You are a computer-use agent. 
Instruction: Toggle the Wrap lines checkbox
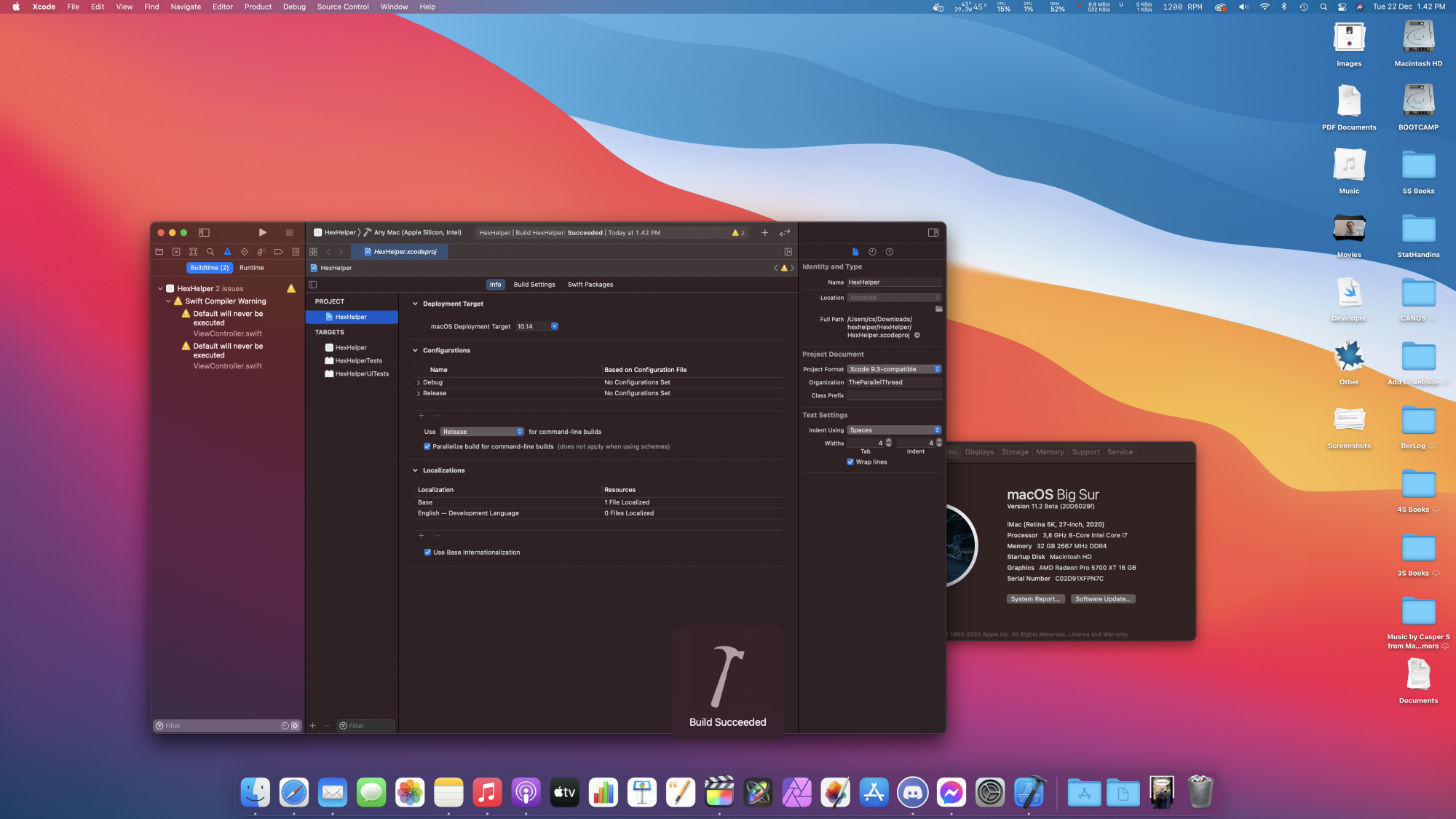(850, 462)
